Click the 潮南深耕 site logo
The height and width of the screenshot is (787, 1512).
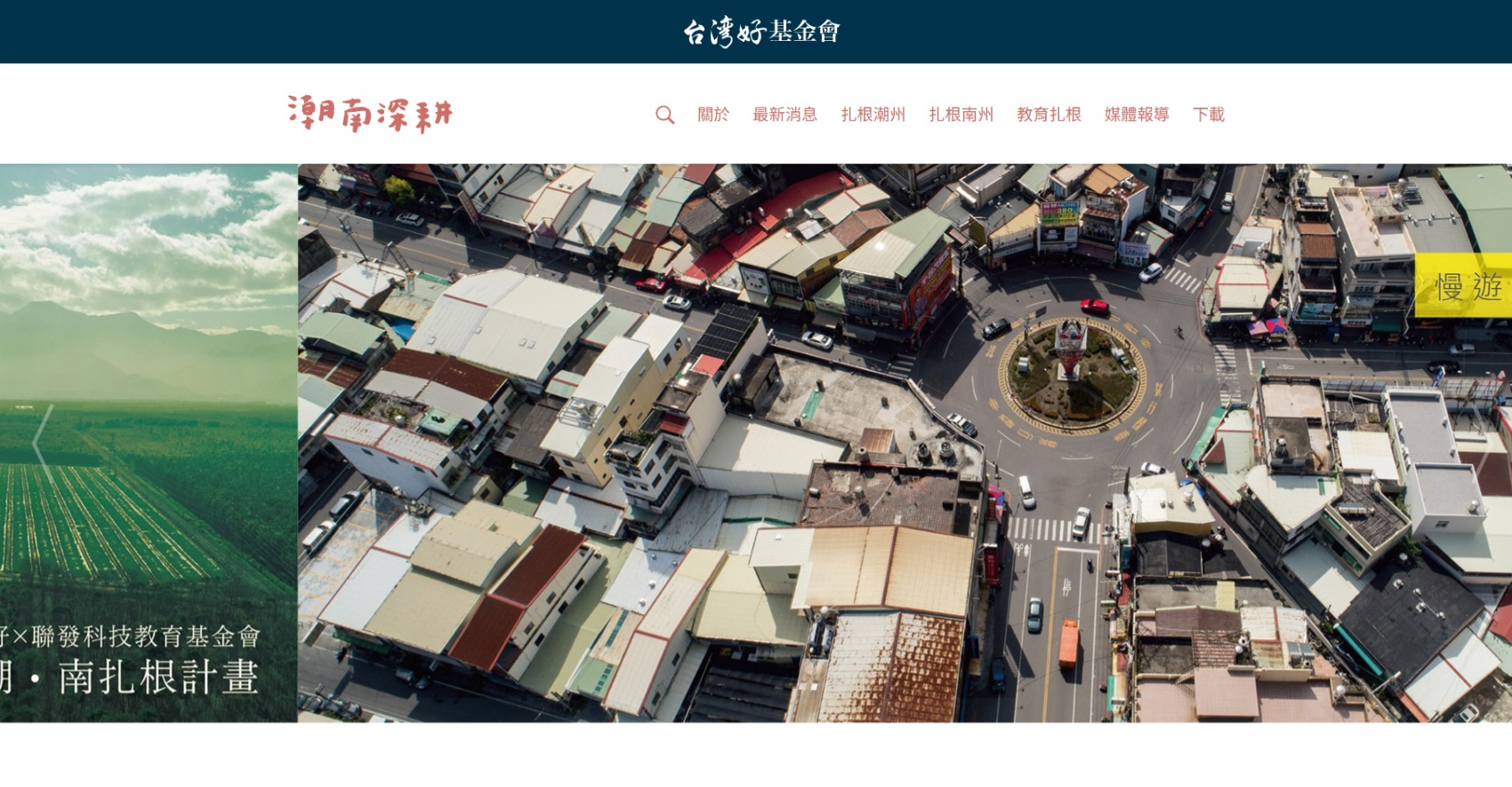tap(370, 114)
